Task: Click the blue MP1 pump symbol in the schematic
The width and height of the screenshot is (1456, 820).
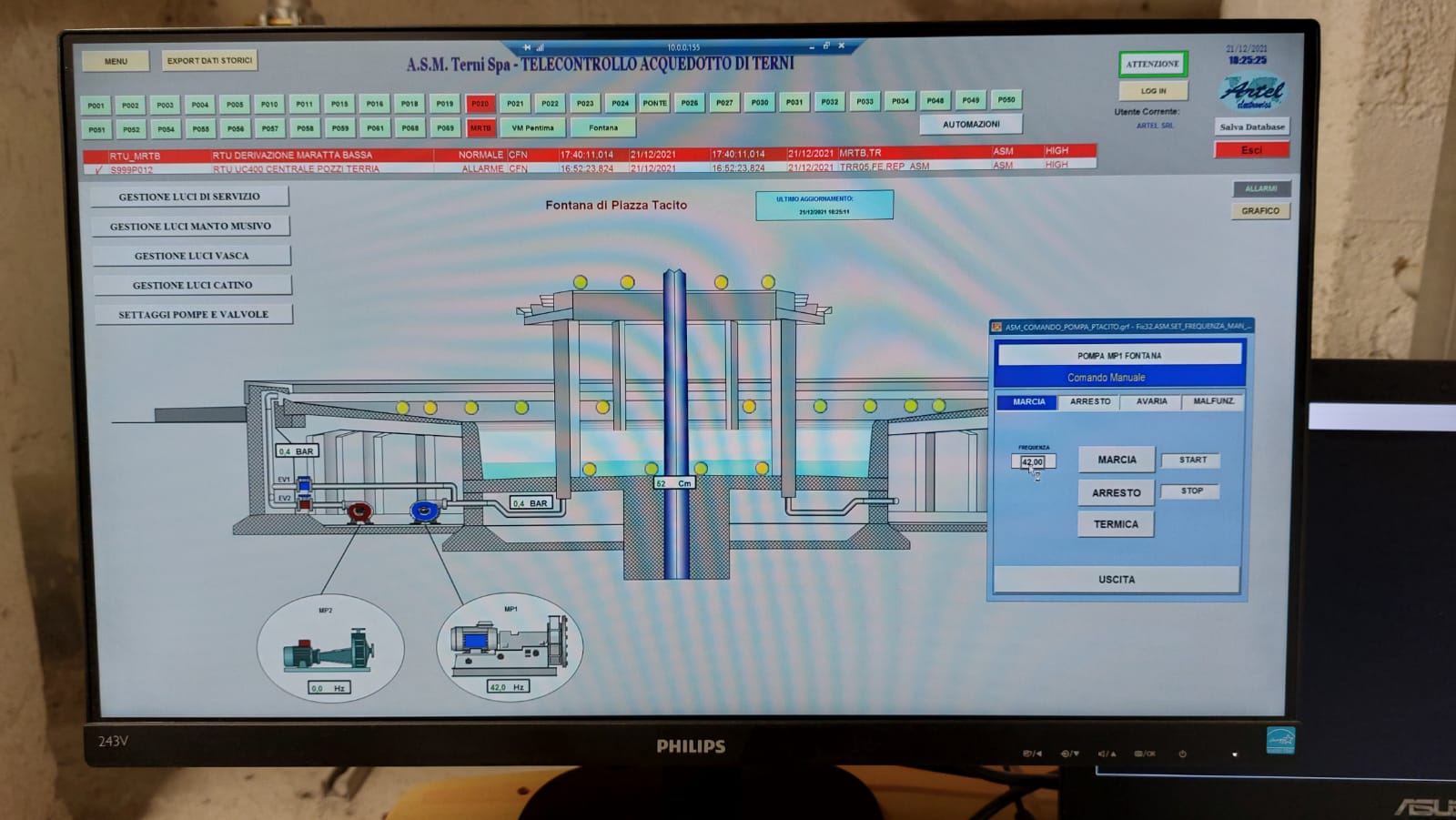Action: tap(424, 511)
